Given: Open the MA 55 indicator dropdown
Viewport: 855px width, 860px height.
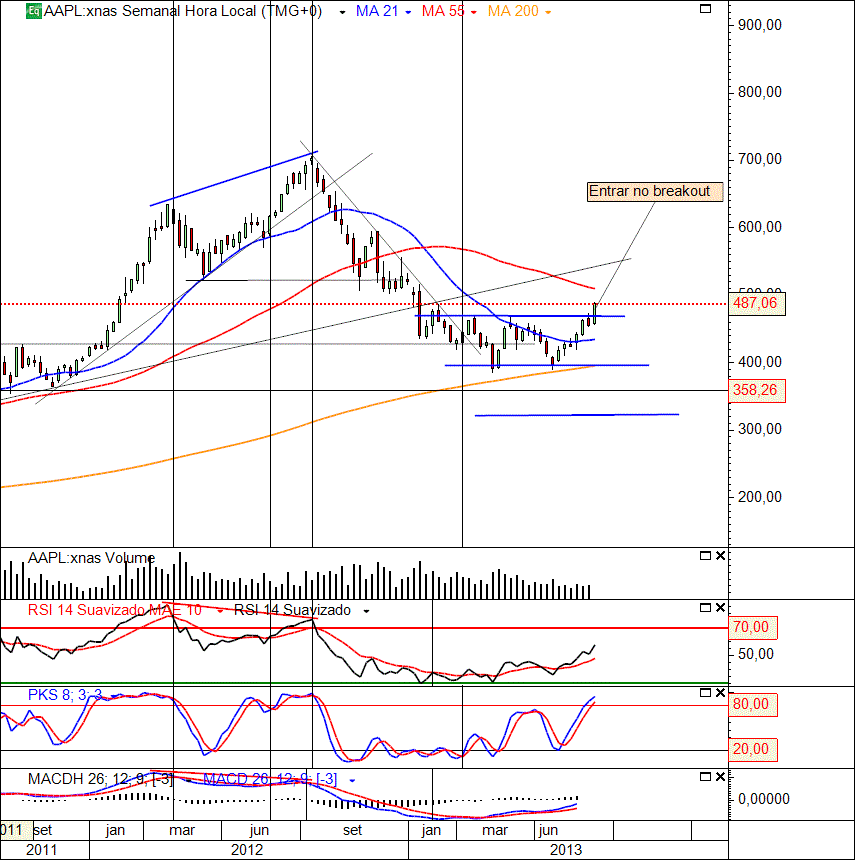Looking at the screenshot, I should (x=473, y=12).
